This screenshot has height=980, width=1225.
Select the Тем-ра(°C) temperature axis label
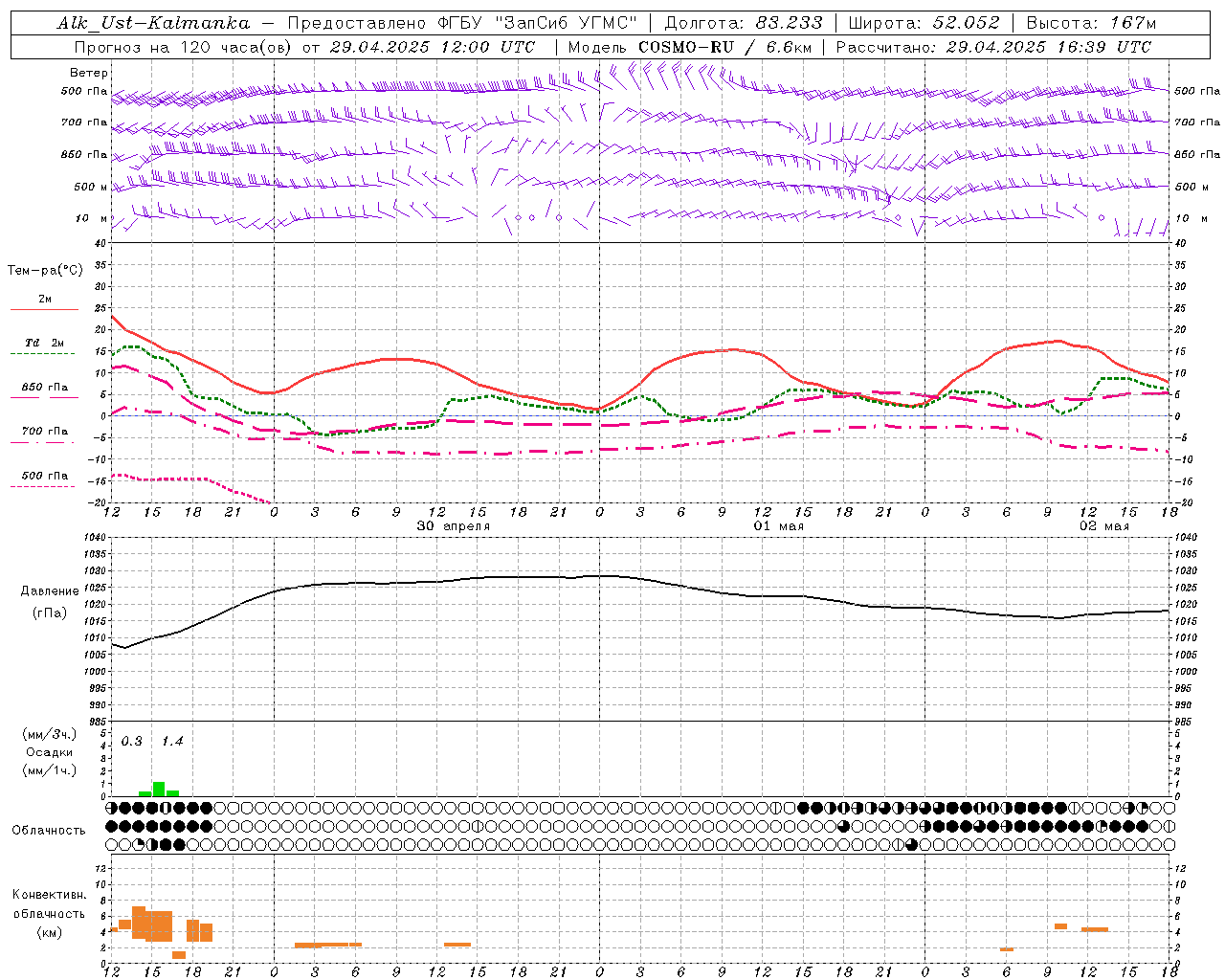click(x=45, y=271)
